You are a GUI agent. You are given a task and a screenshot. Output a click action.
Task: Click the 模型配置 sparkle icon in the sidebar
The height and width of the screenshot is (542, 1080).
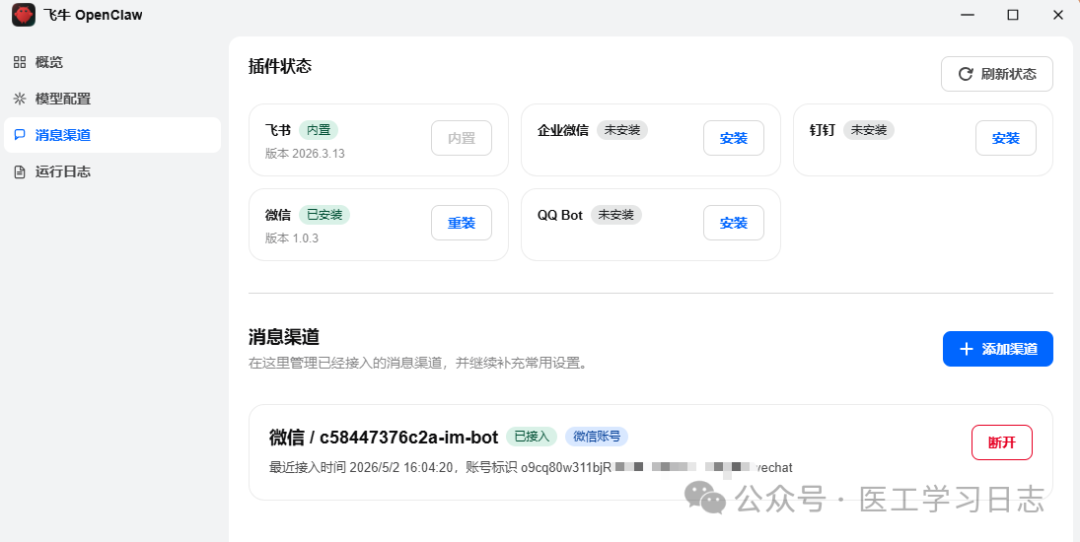pyautogui.click(x=20, y=98)
